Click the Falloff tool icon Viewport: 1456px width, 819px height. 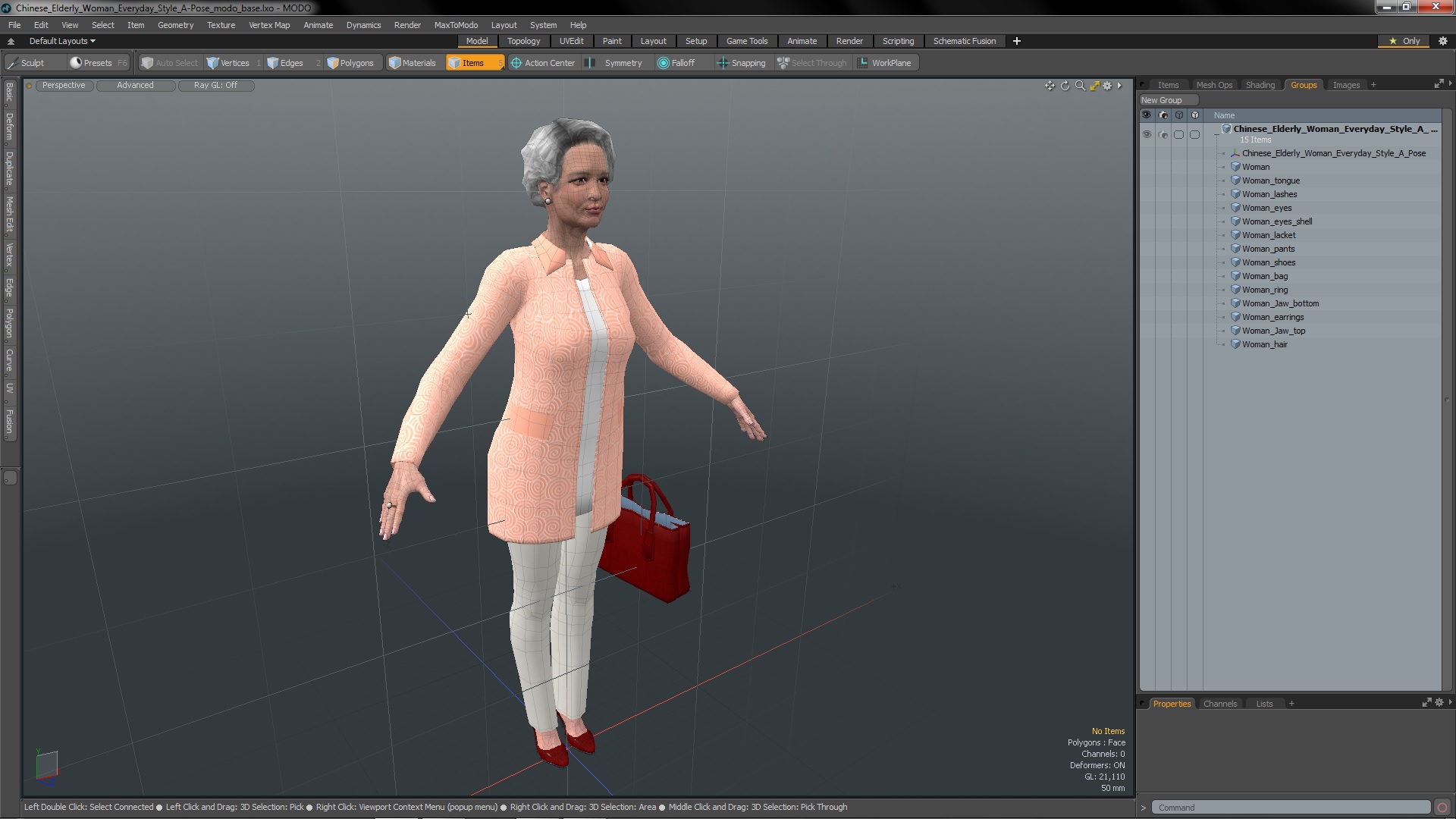(664, 63)
